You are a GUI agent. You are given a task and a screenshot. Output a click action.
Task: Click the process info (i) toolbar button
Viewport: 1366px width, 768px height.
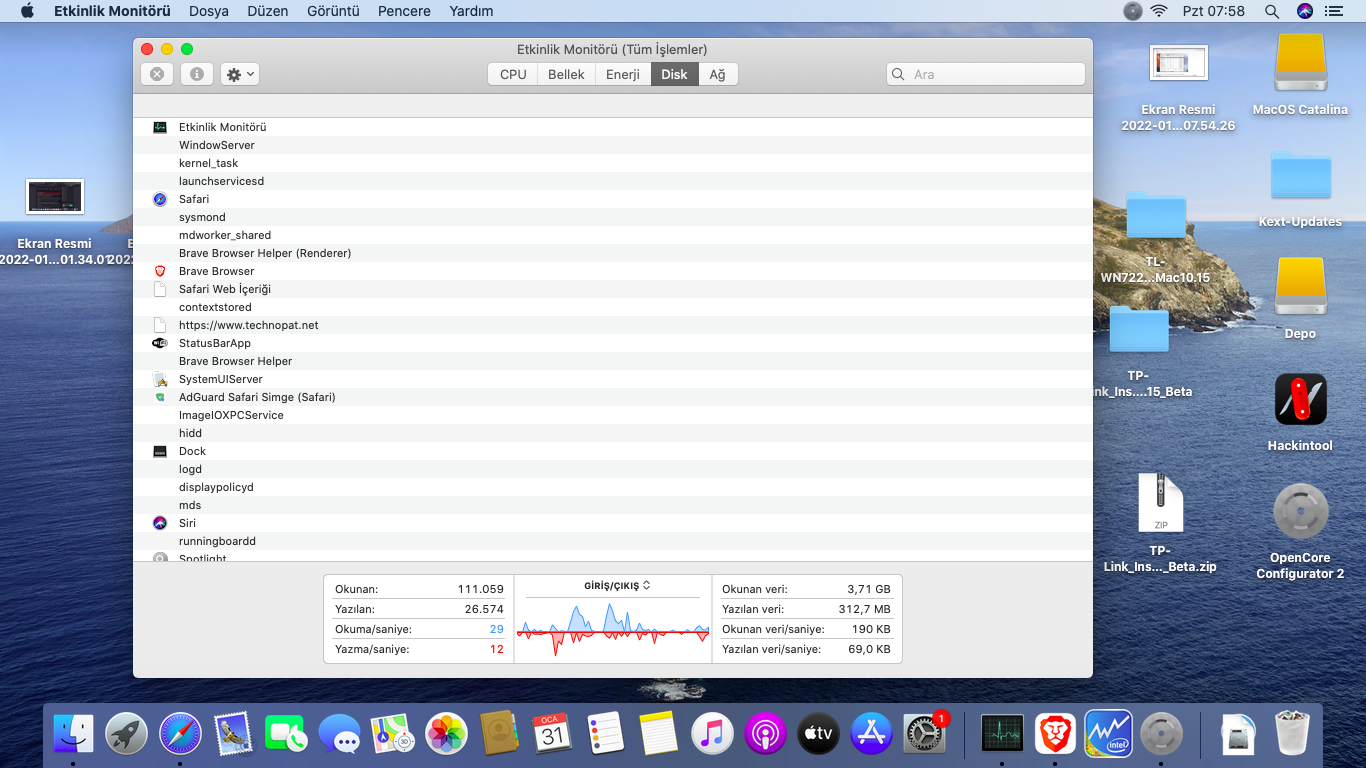click(197, 74)
